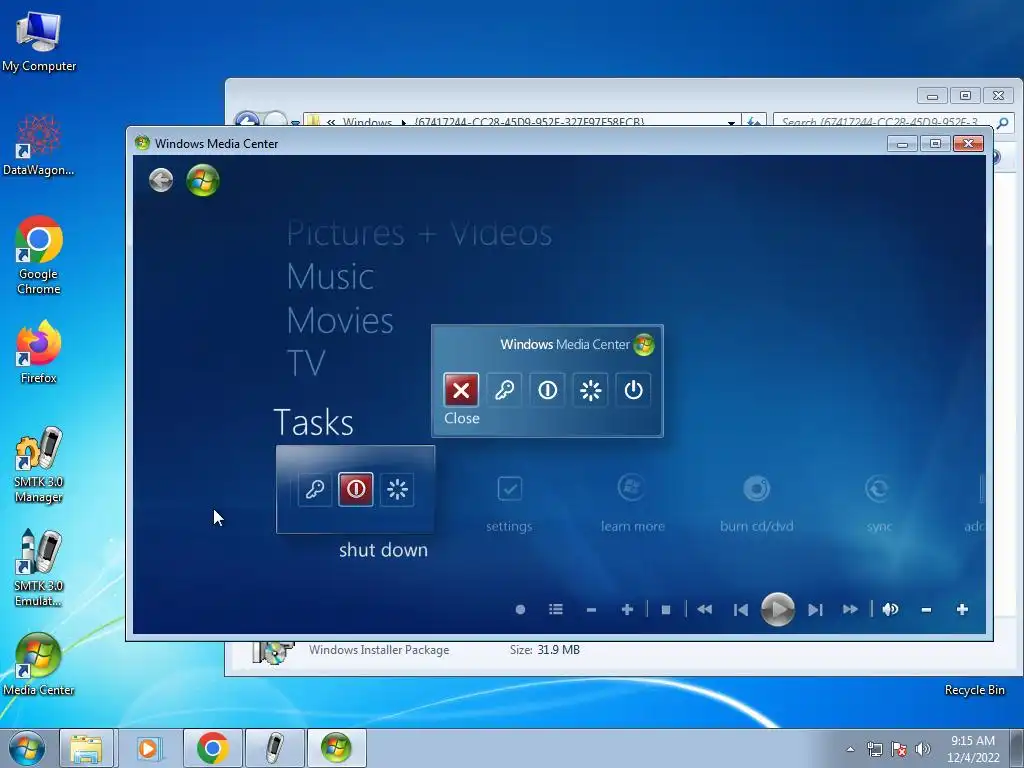Viewport: 1024px width, 768px height.
Task: Select Tasks in the main menu
Action: 313,422
